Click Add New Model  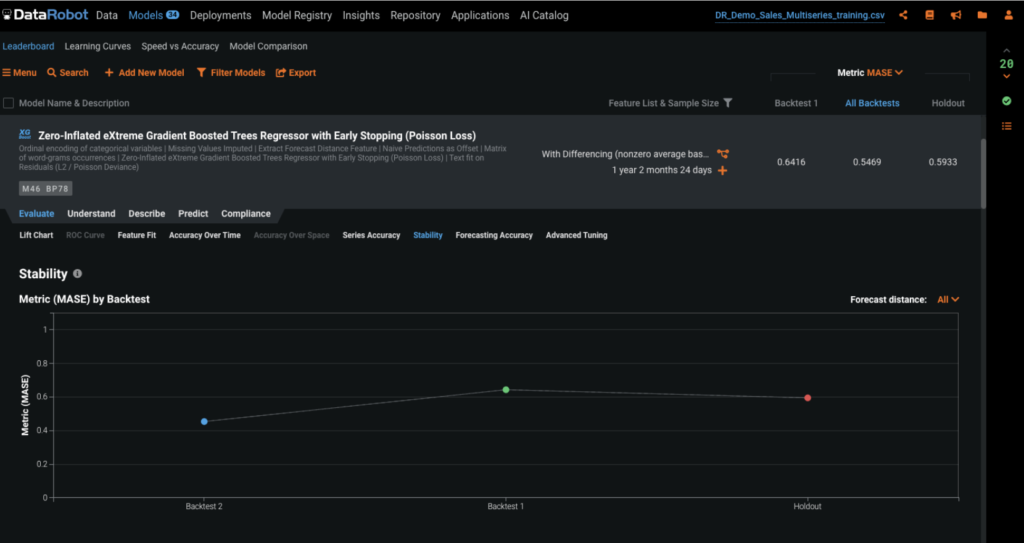point(144,73)
